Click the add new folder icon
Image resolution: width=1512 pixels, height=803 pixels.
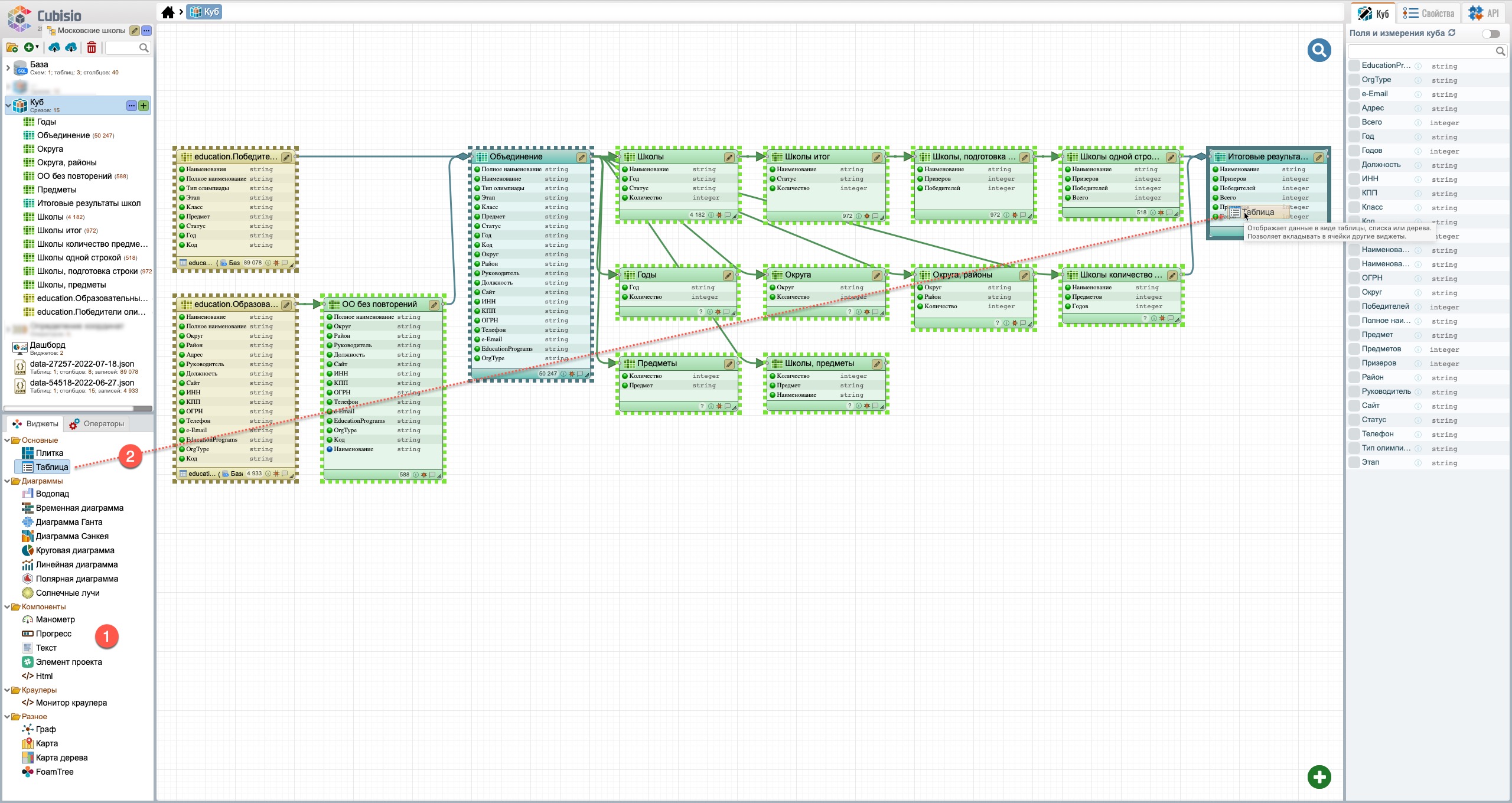tap(12, 48)
